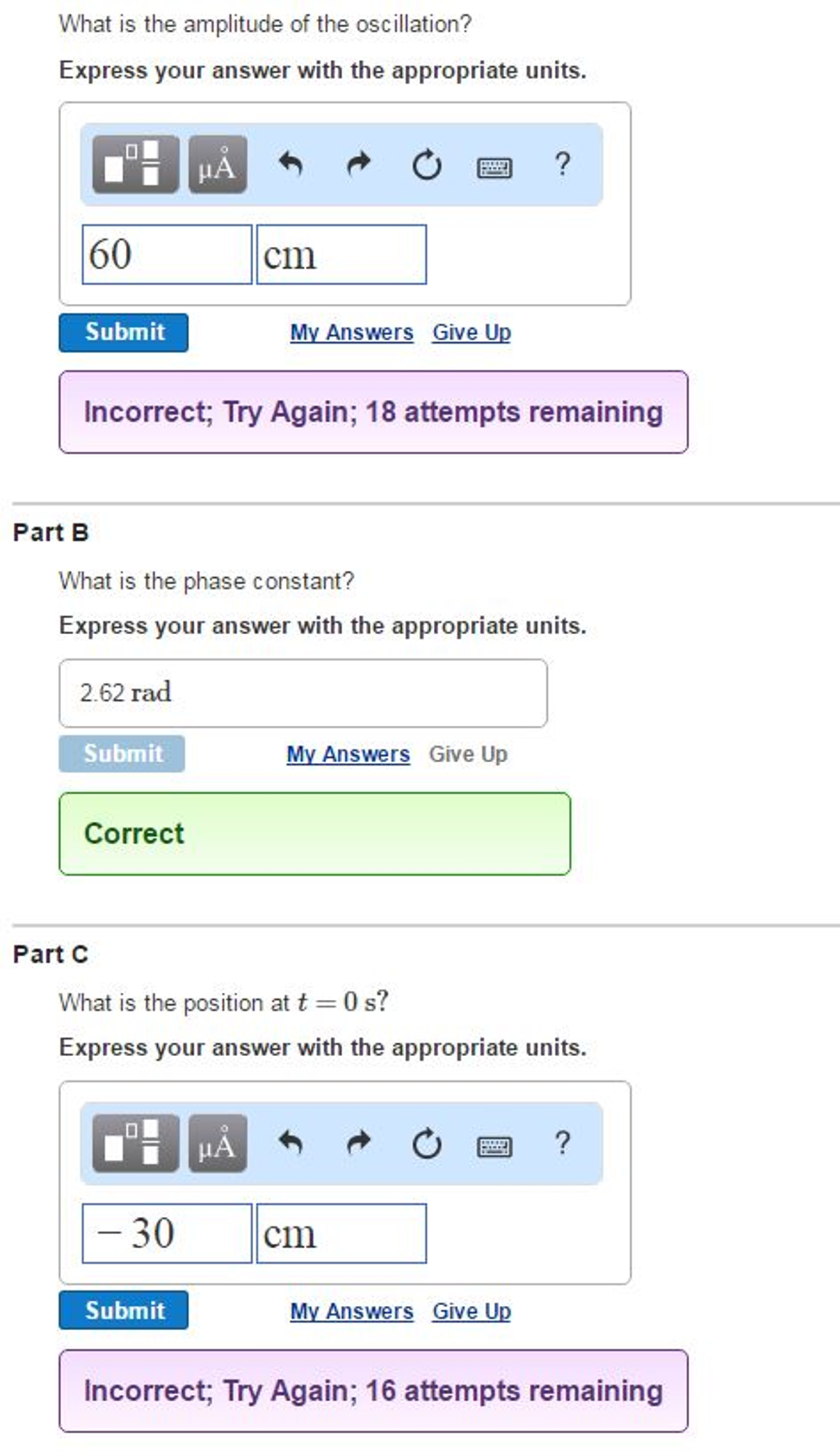The width and height of the screenshot is (840, 1456).
Task: Edit the Part C units field showing cm
Action: pyautogui.click(x=341, y=1233)
